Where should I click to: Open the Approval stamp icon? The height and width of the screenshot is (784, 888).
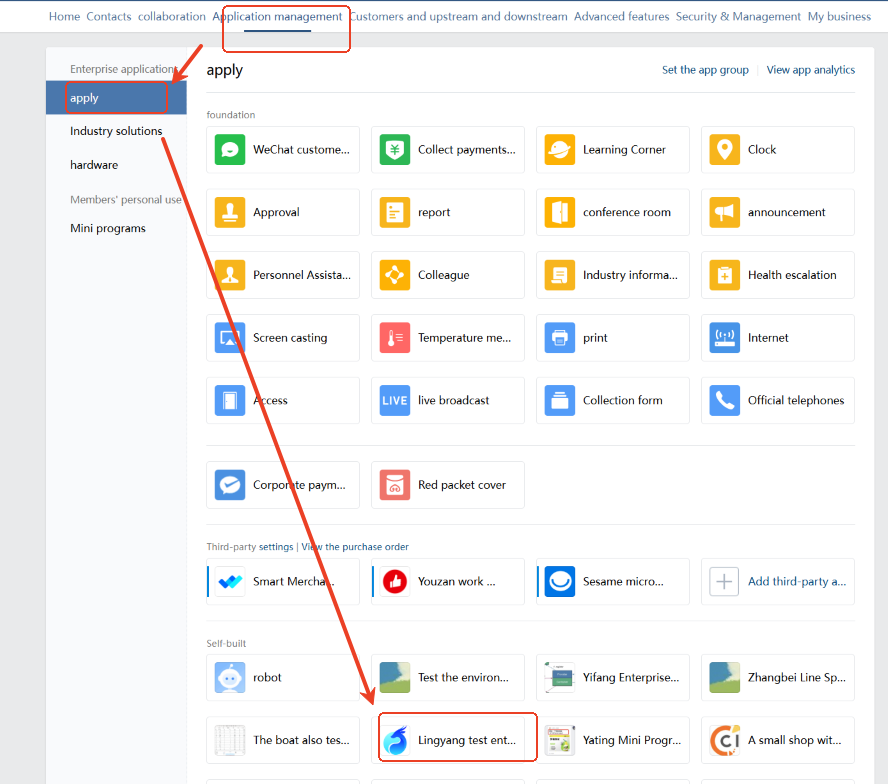pyautogui.click(x=229, y=212)
